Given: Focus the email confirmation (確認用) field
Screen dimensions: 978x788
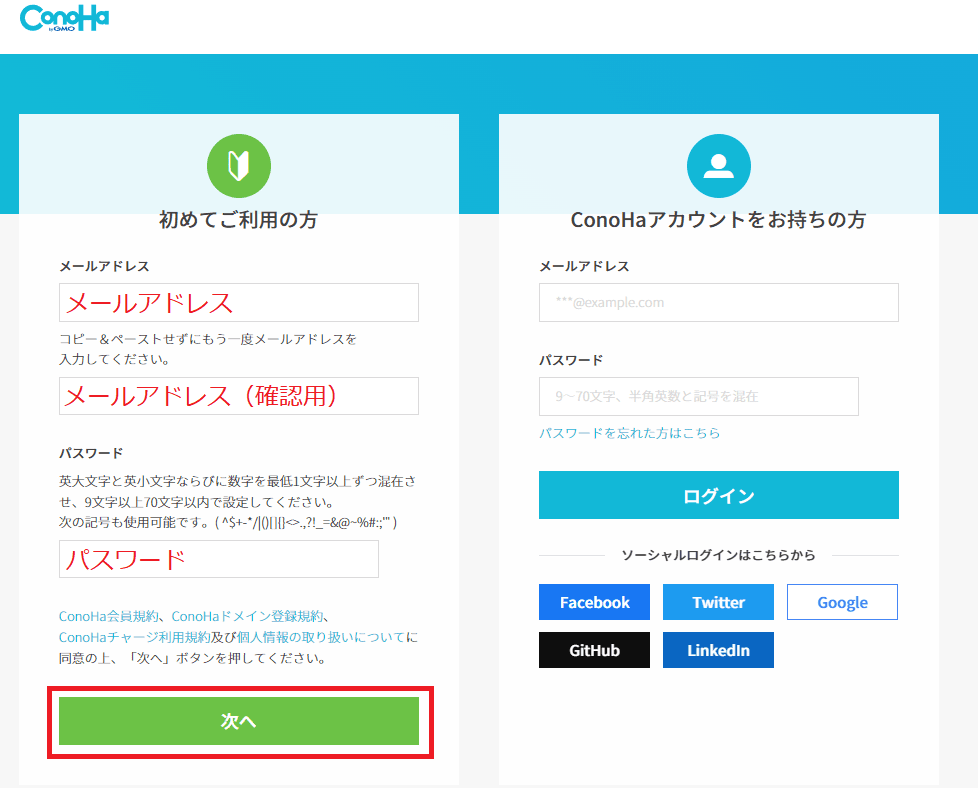Looking at the screenshot, I should [239, 396].
